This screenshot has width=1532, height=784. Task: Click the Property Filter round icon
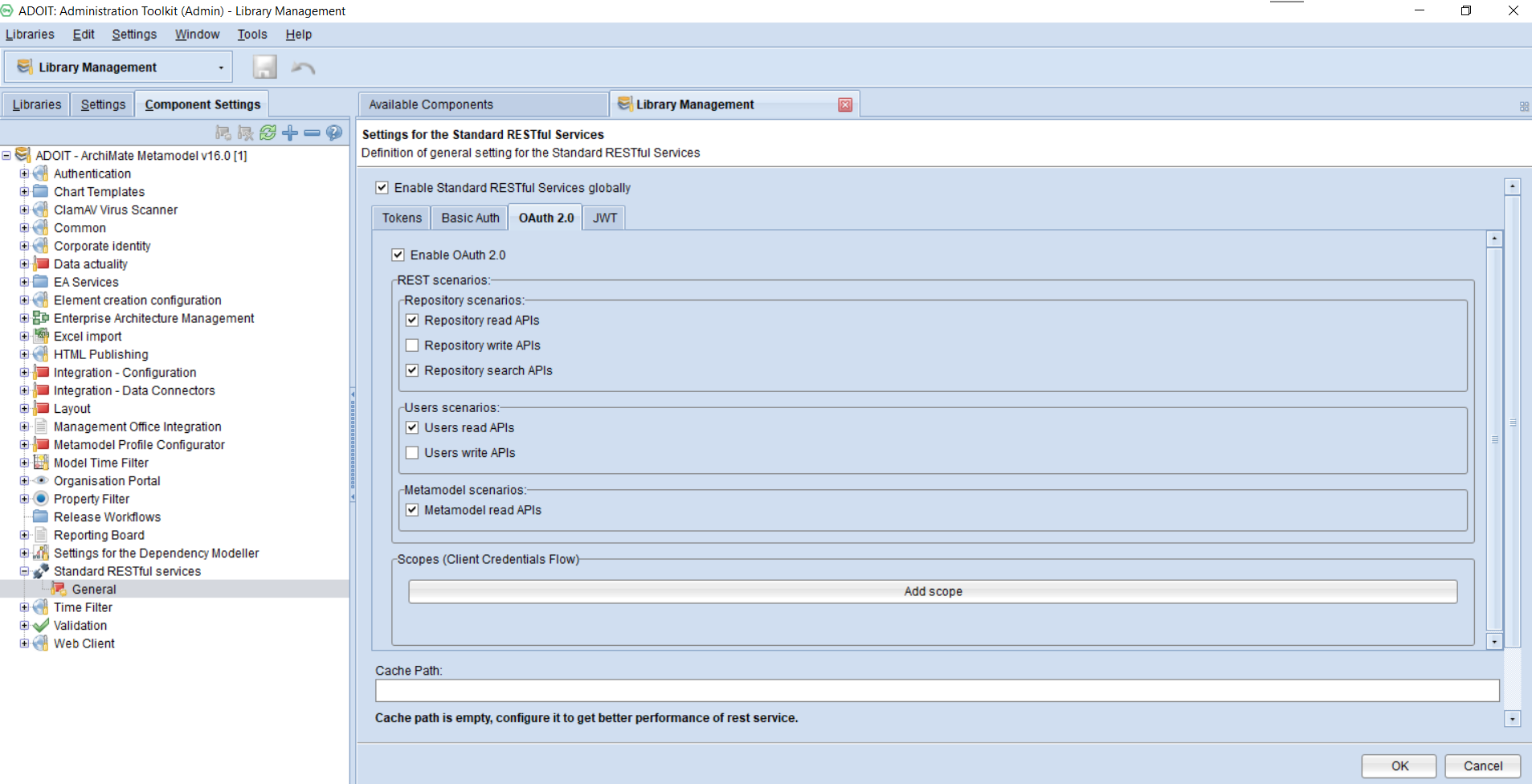click(41, 499)
